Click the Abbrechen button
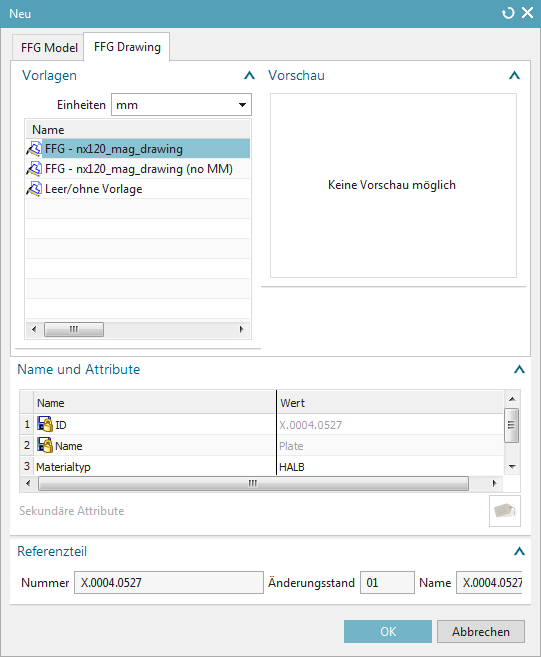The width and height of the screenshot is (541, 657). pos(481,631)
